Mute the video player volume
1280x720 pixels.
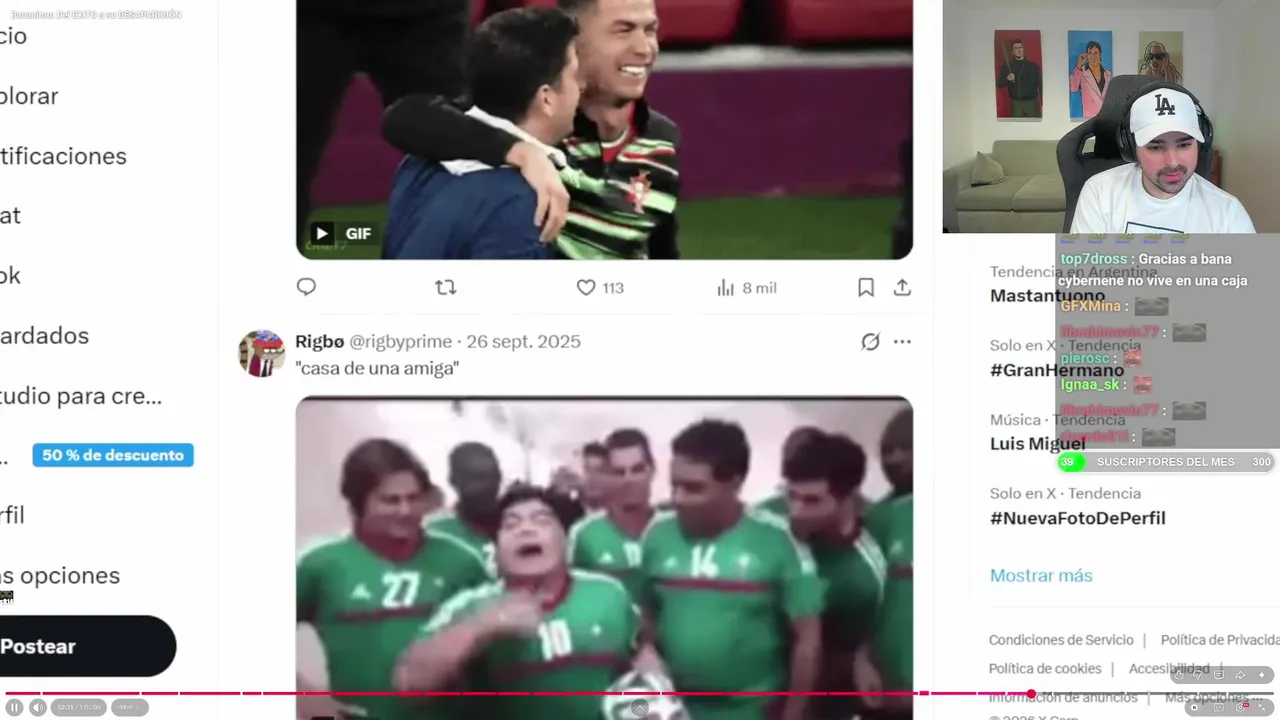[37, 707]
